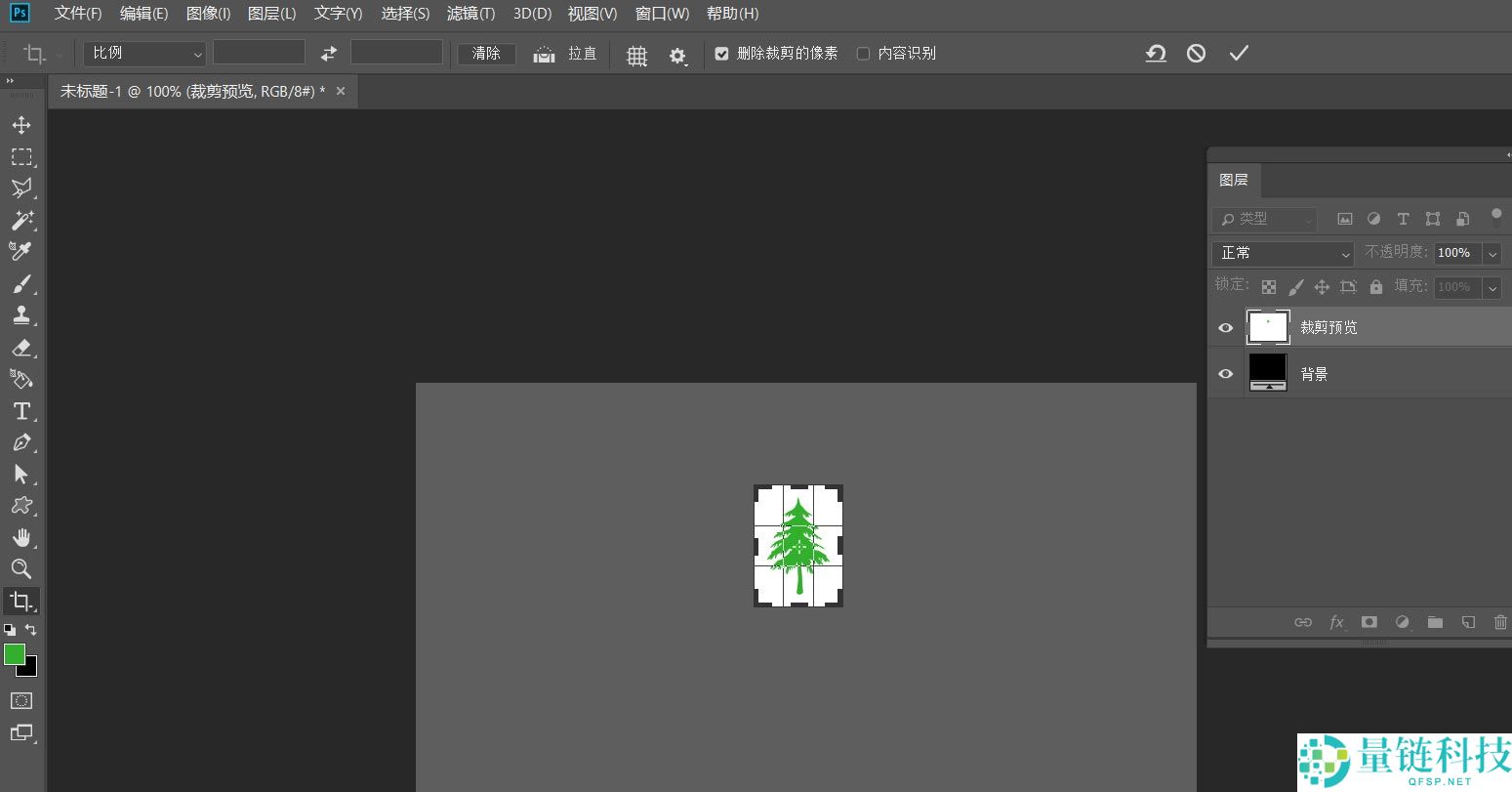Commit the crop with the checkmark
Screen dimensions: 1512x792
point(1239,54)
